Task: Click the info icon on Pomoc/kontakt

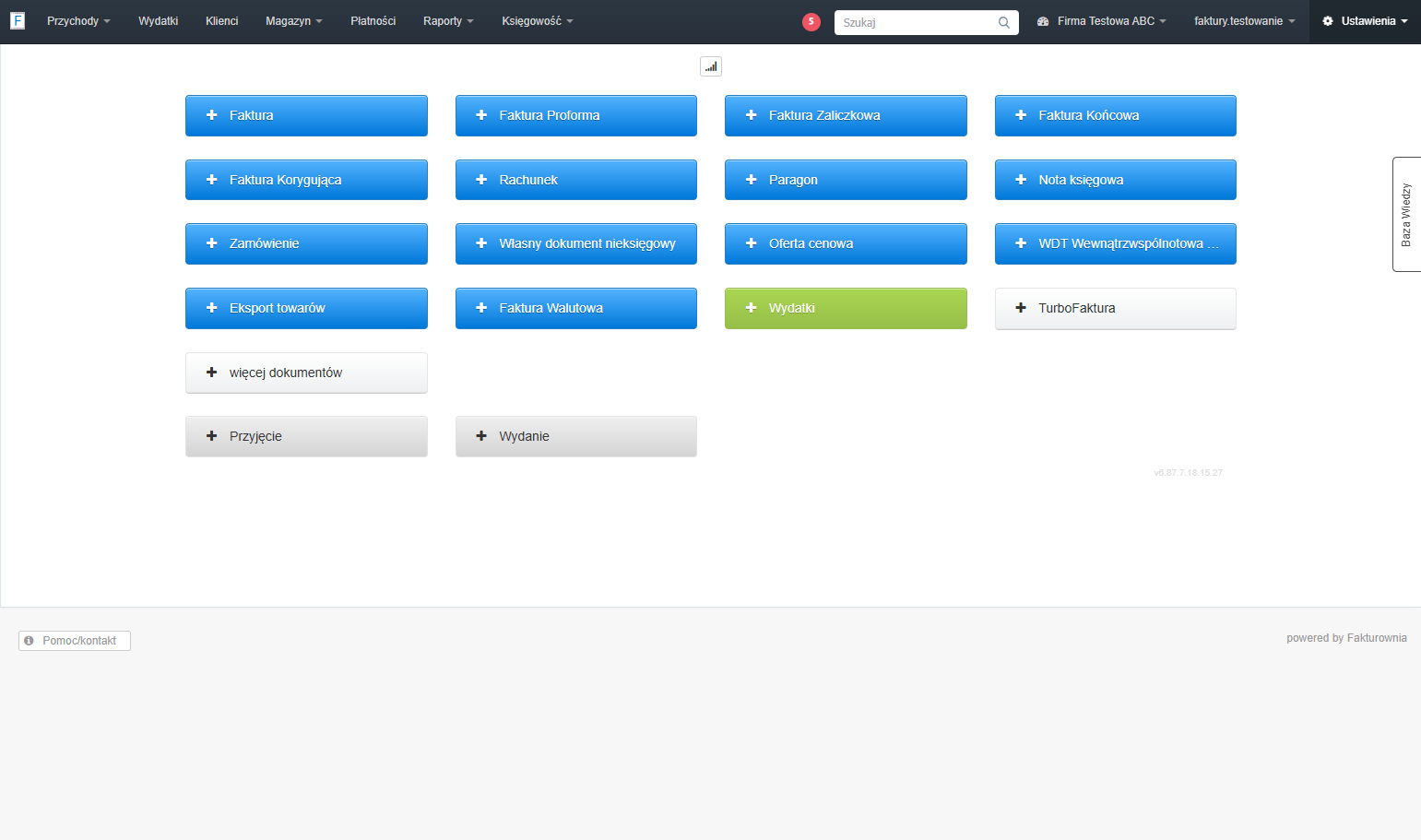Action: tap(29, 641)
